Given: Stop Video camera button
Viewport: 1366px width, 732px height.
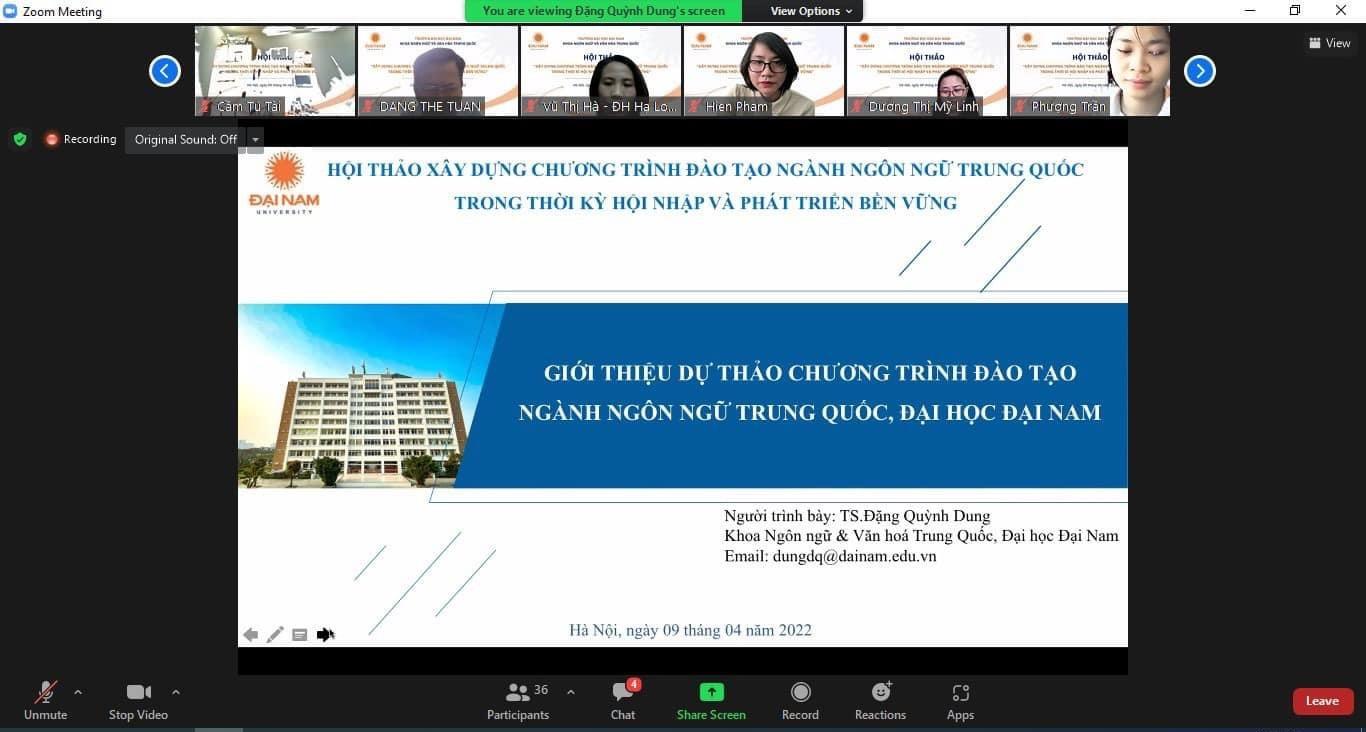Looking at the screenshot, I should [x=138, y=700].
